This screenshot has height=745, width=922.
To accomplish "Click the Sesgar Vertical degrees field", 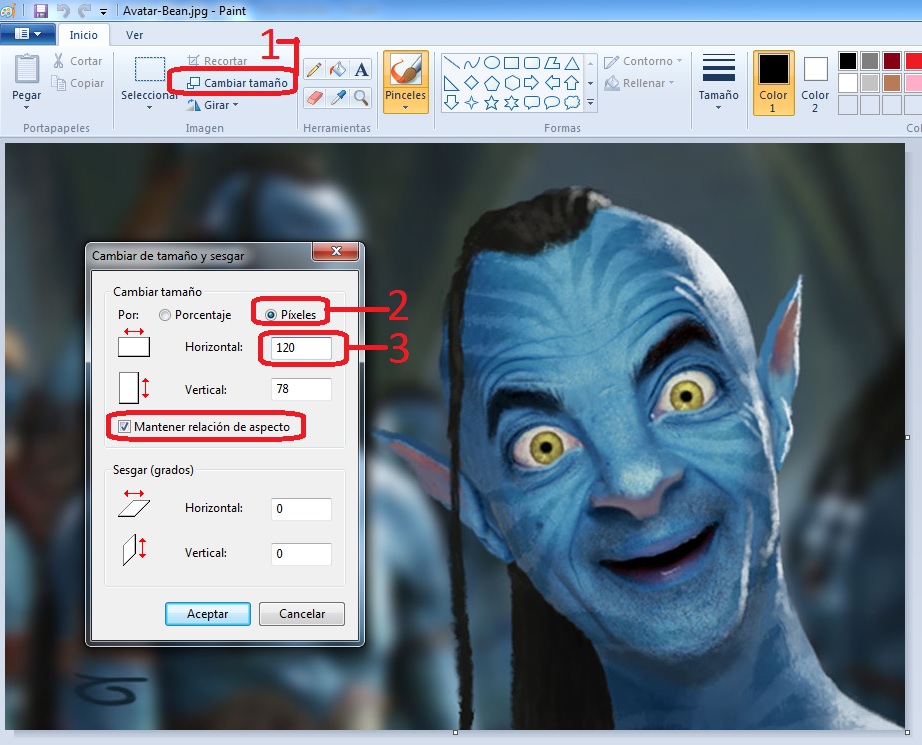I will [301, 554].
